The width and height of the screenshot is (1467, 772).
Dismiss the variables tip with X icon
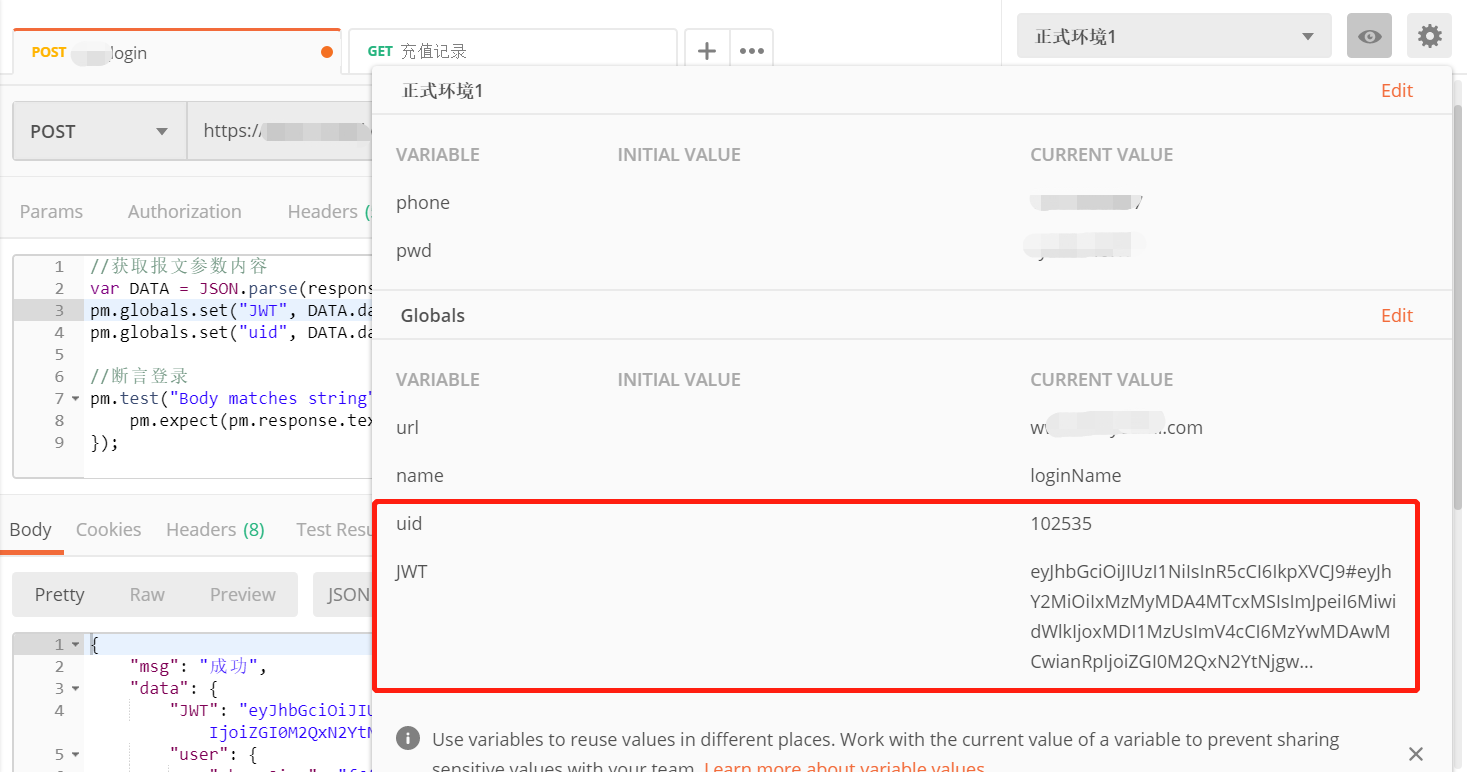point(1416,753)
